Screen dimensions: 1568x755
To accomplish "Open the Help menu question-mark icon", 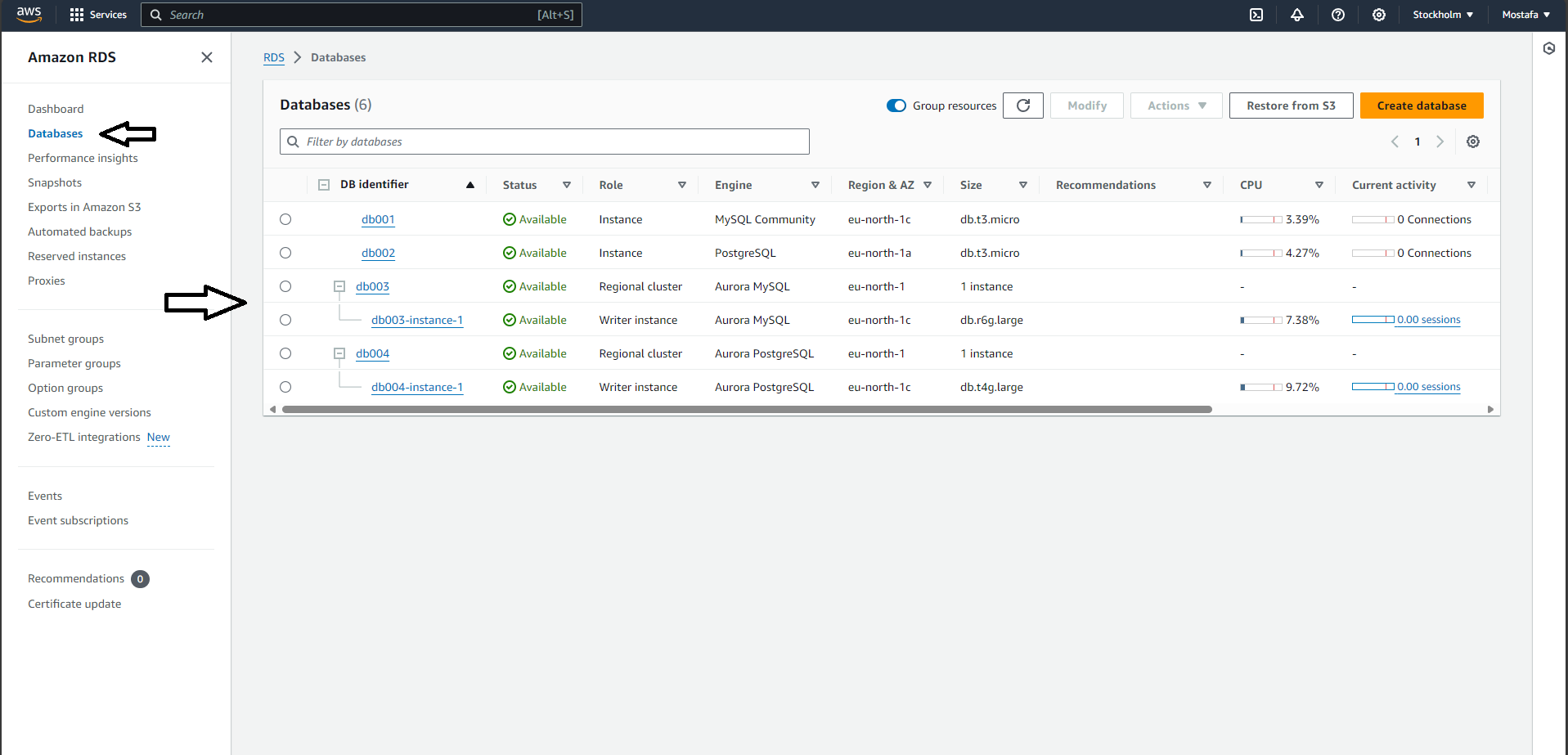I will pos(1338,15).
